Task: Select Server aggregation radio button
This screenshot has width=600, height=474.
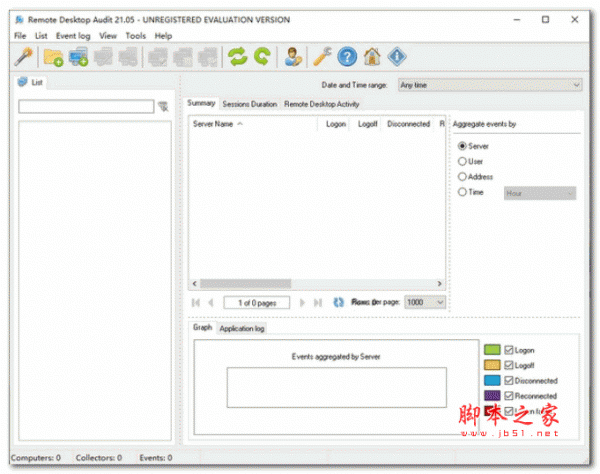Action: point(462,146)
